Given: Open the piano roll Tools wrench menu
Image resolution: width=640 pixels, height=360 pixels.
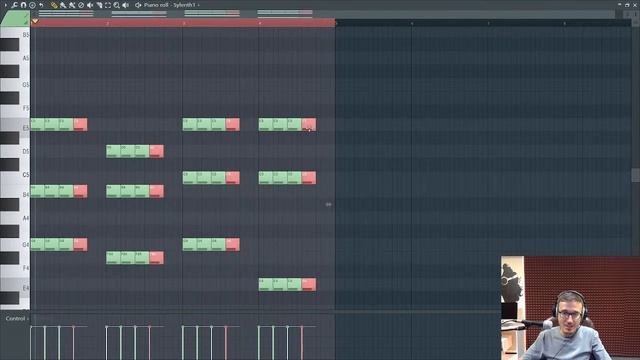Looking at the screenshot, I should click(x=14, y=5).
